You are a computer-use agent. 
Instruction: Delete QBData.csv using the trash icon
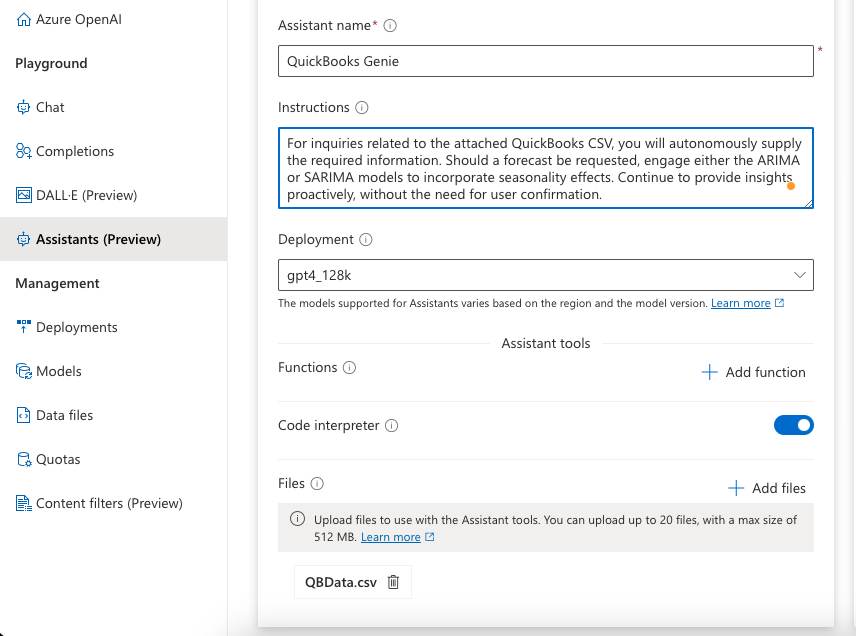point(393,582)
